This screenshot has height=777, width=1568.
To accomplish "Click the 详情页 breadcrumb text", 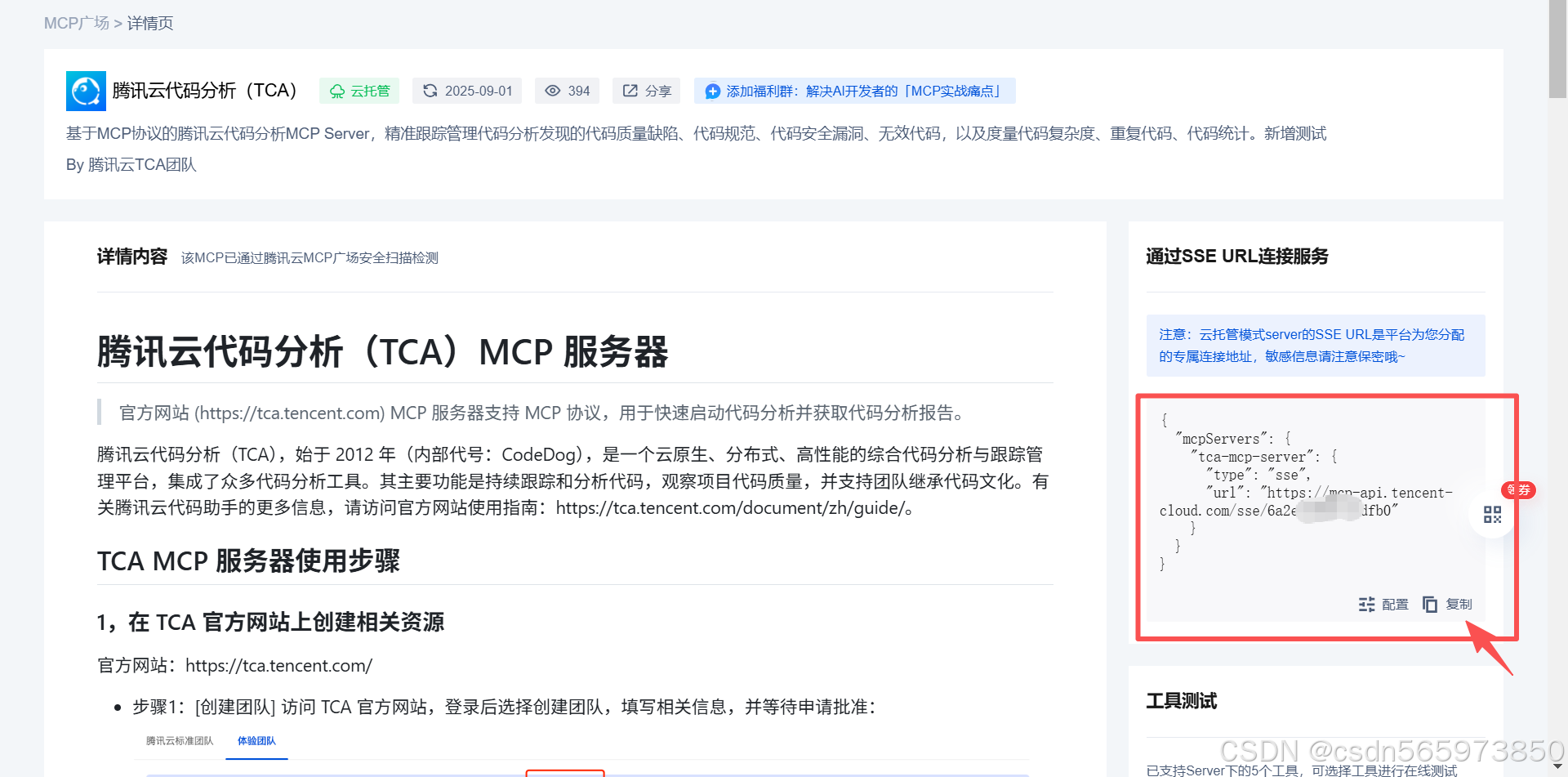I will point(150,23).
